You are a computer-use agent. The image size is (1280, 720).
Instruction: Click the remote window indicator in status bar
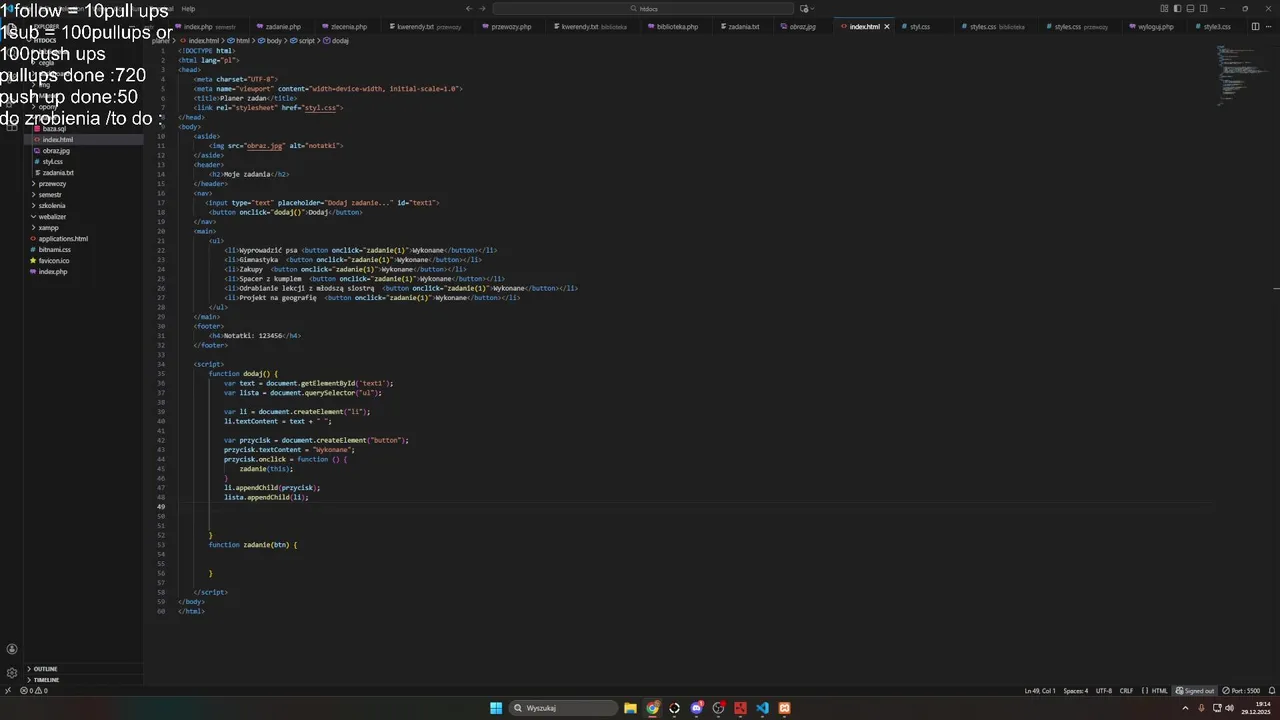click(x=8, y=691)
